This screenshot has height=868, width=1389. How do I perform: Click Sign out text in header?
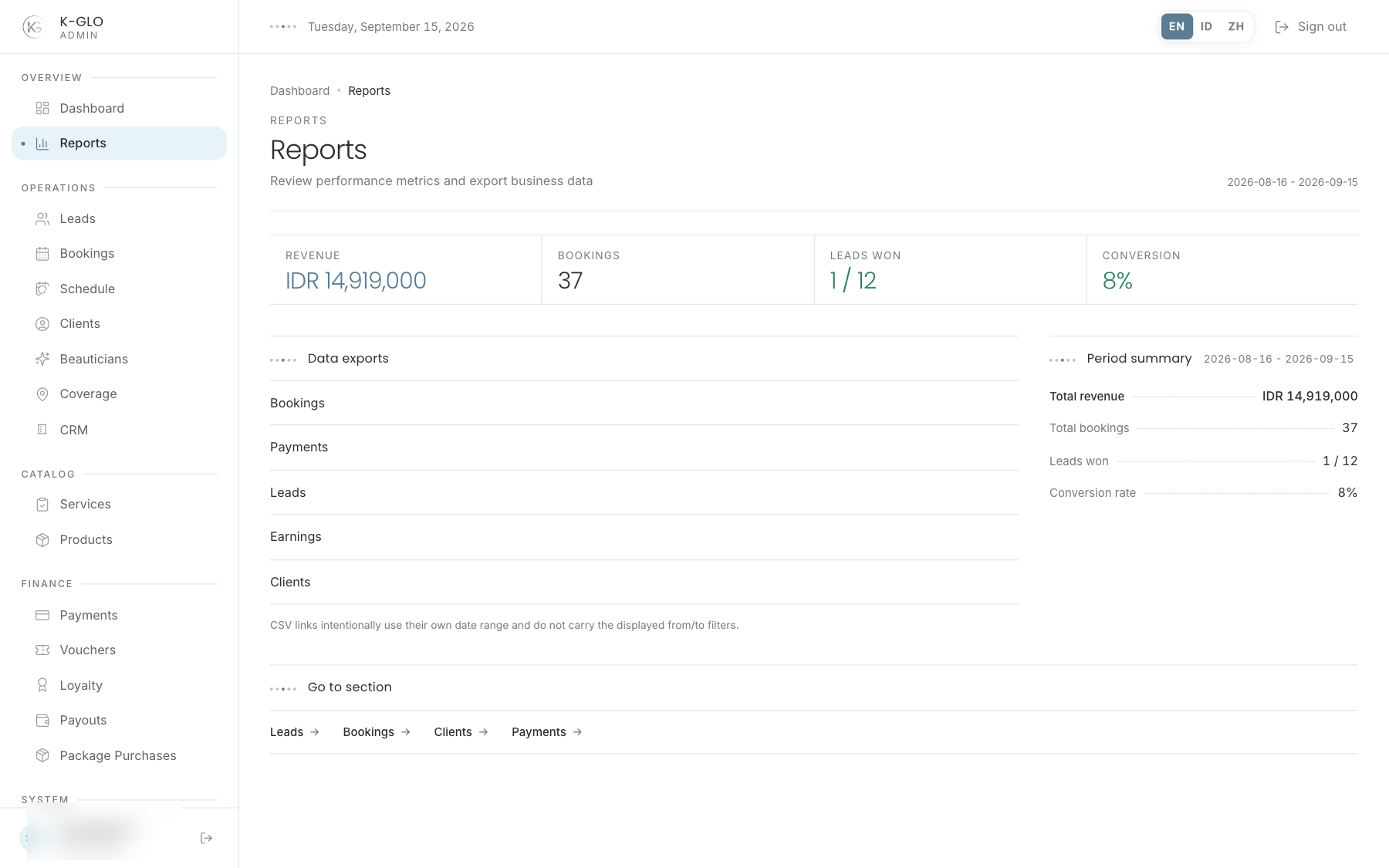coord(1322,27)
